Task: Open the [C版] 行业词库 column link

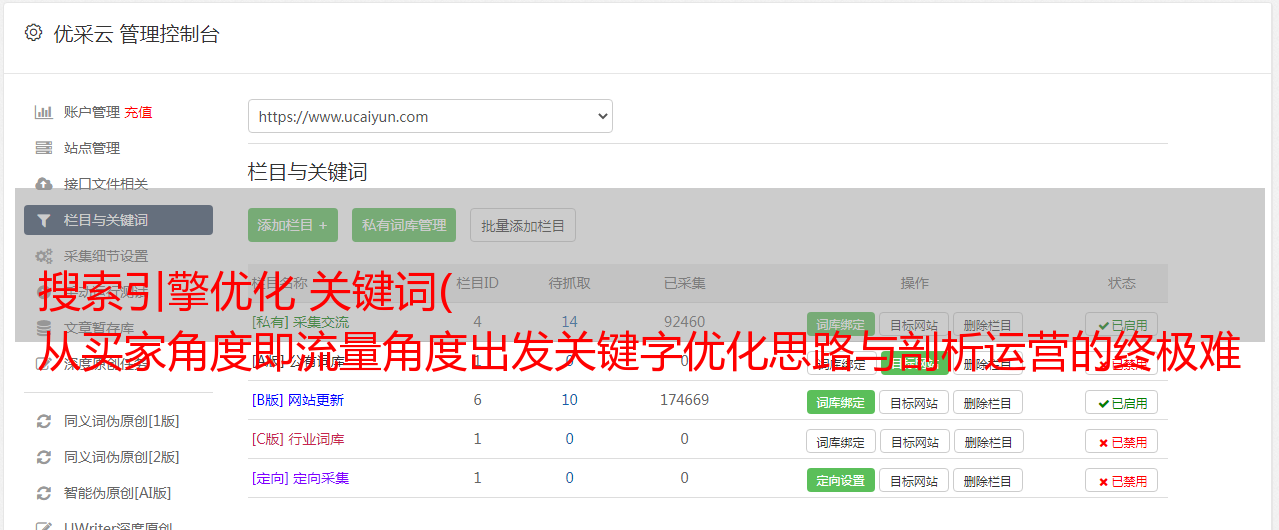Action: 298,439
